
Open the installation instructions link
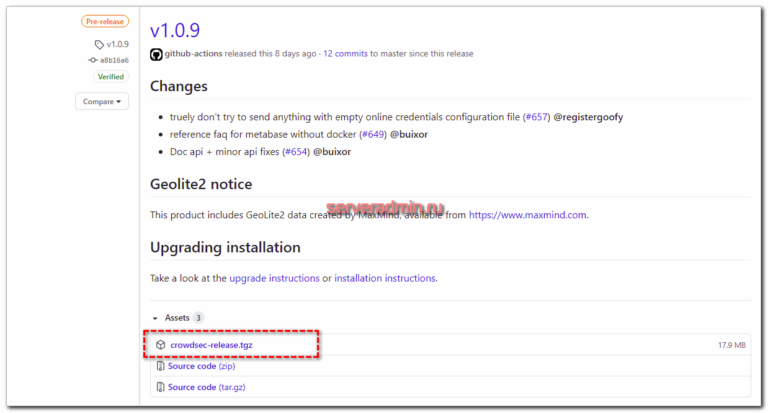[x=385, y=278]
